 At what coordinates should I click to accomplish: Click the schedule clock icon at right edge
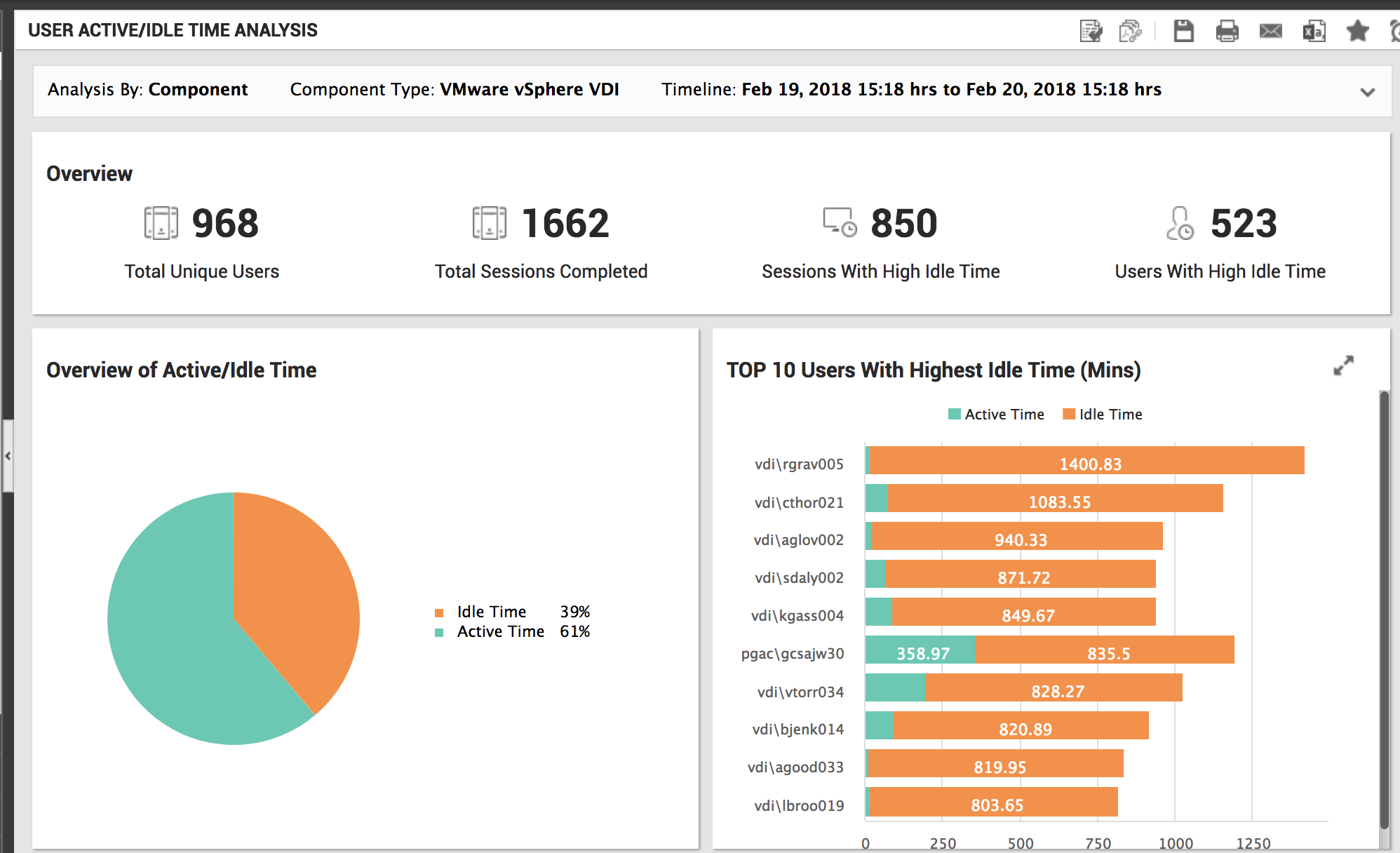[x=1395, y=31]
